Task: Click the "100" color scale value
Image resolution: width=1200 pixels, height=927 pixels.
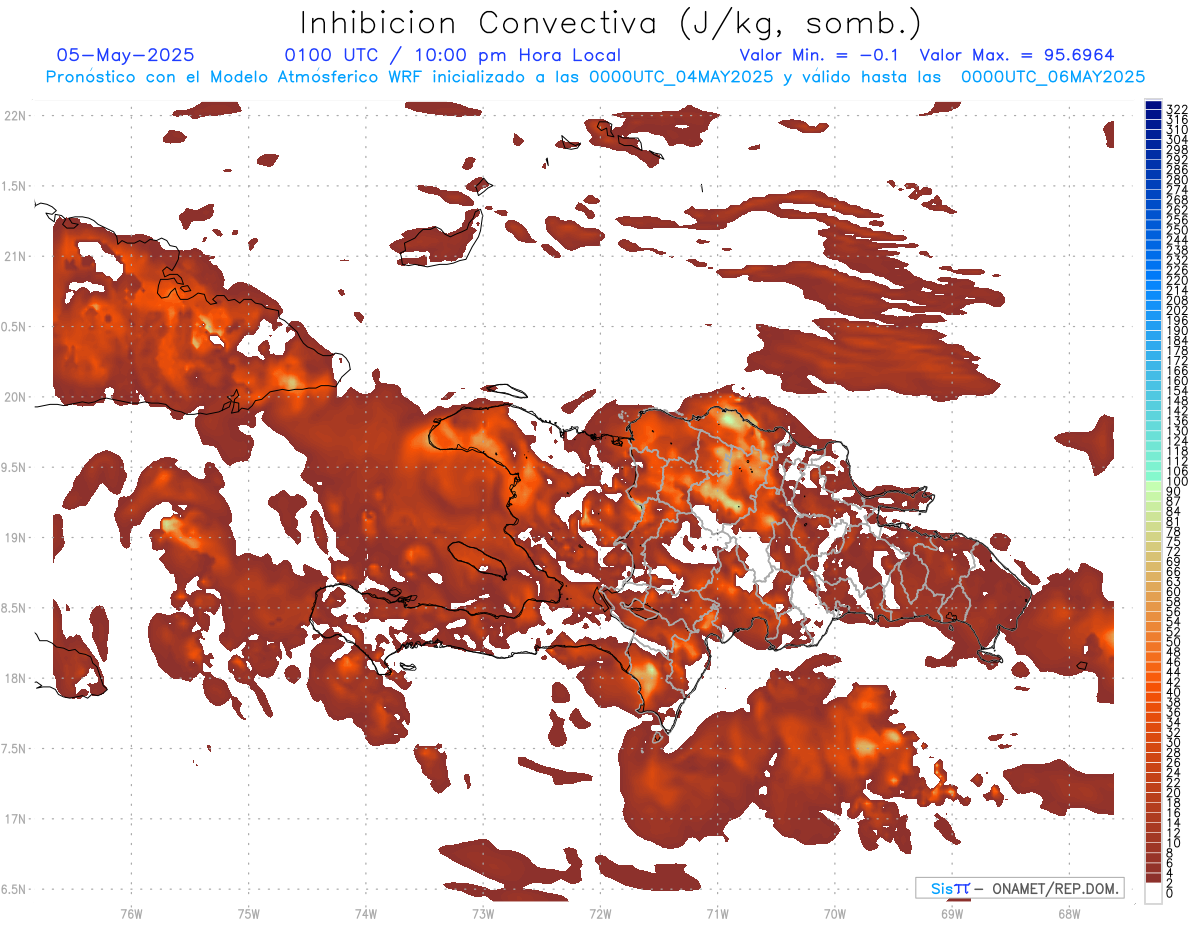Action: click(1177, 483)
